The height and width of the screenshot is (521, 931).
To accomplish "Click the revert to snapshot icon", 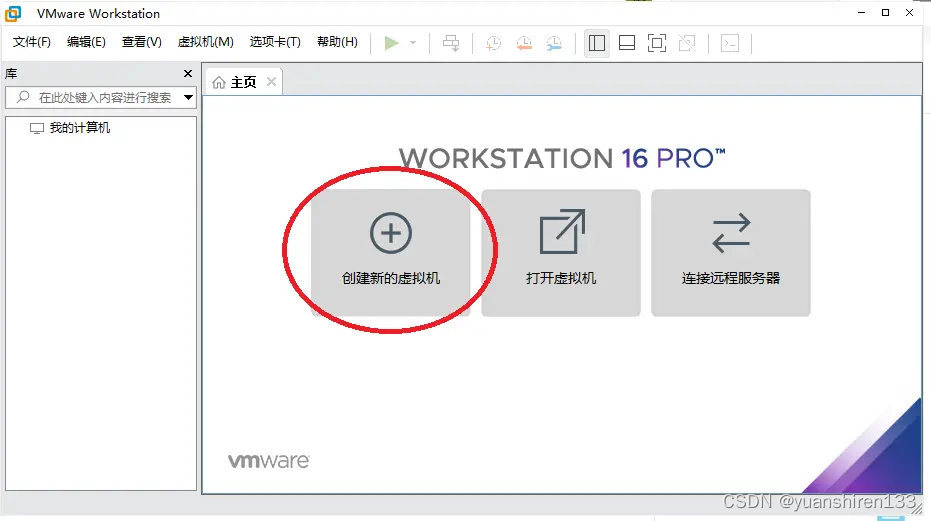I will click(x=524, y=43).
